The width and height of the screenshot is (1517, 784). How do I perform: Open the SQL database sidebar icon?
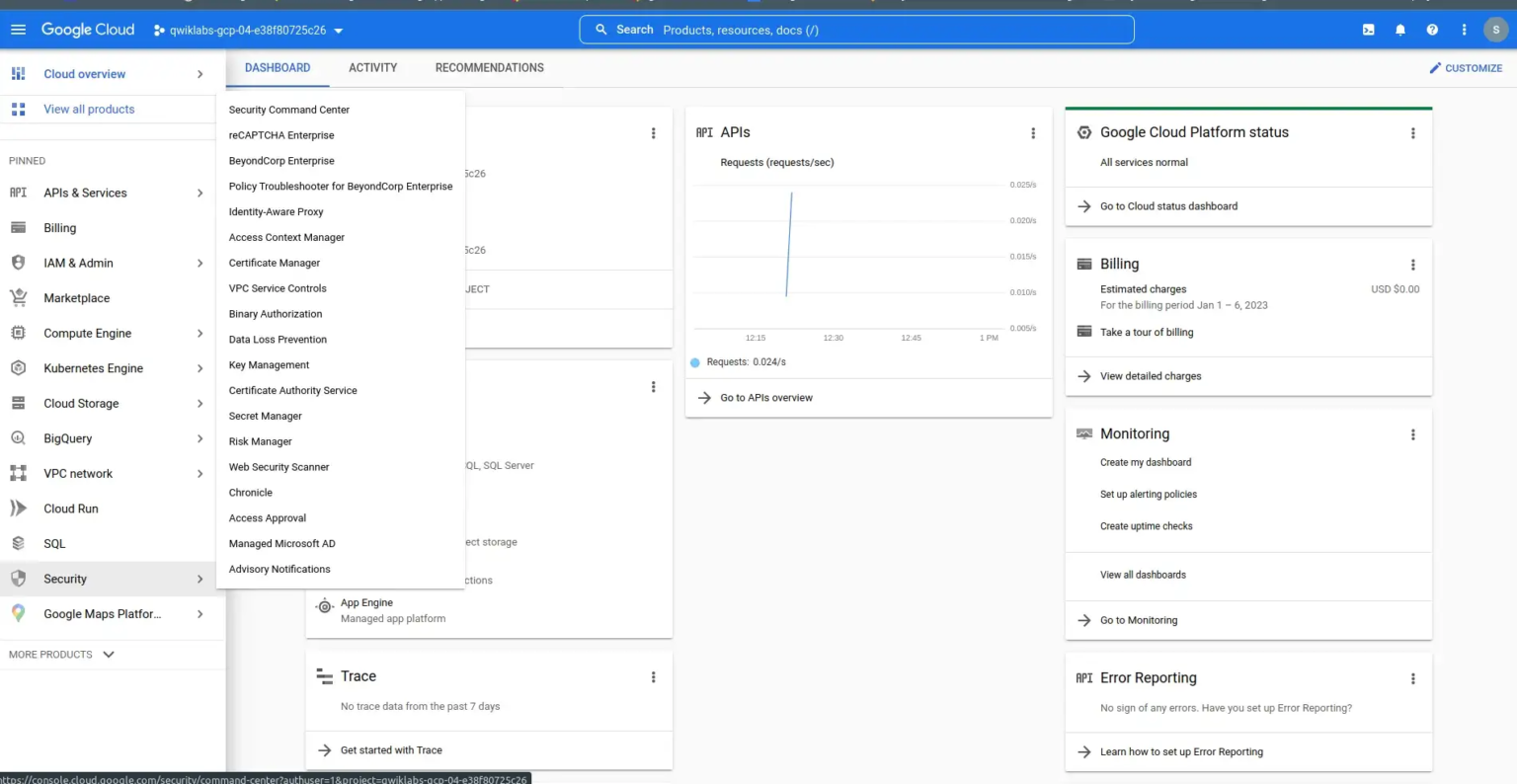tap(17, 543)
